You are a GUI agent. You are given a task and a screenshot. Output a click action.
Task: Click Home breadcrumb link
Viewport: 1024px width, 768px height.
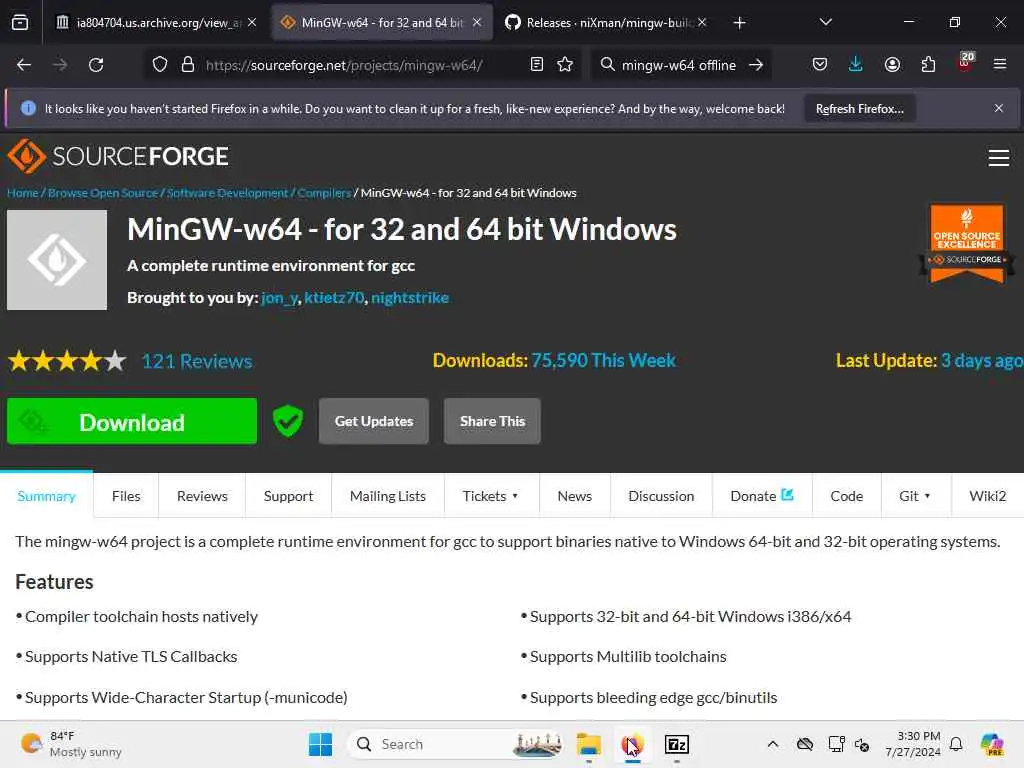pyautogui.click(x=23, y=193)
